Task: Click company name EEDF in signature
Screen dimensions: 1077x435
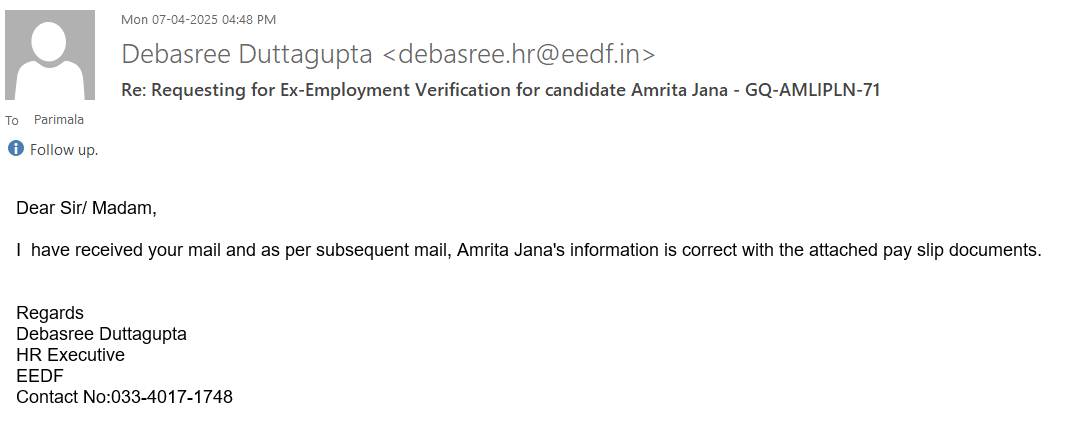Action: pos(39,376)
